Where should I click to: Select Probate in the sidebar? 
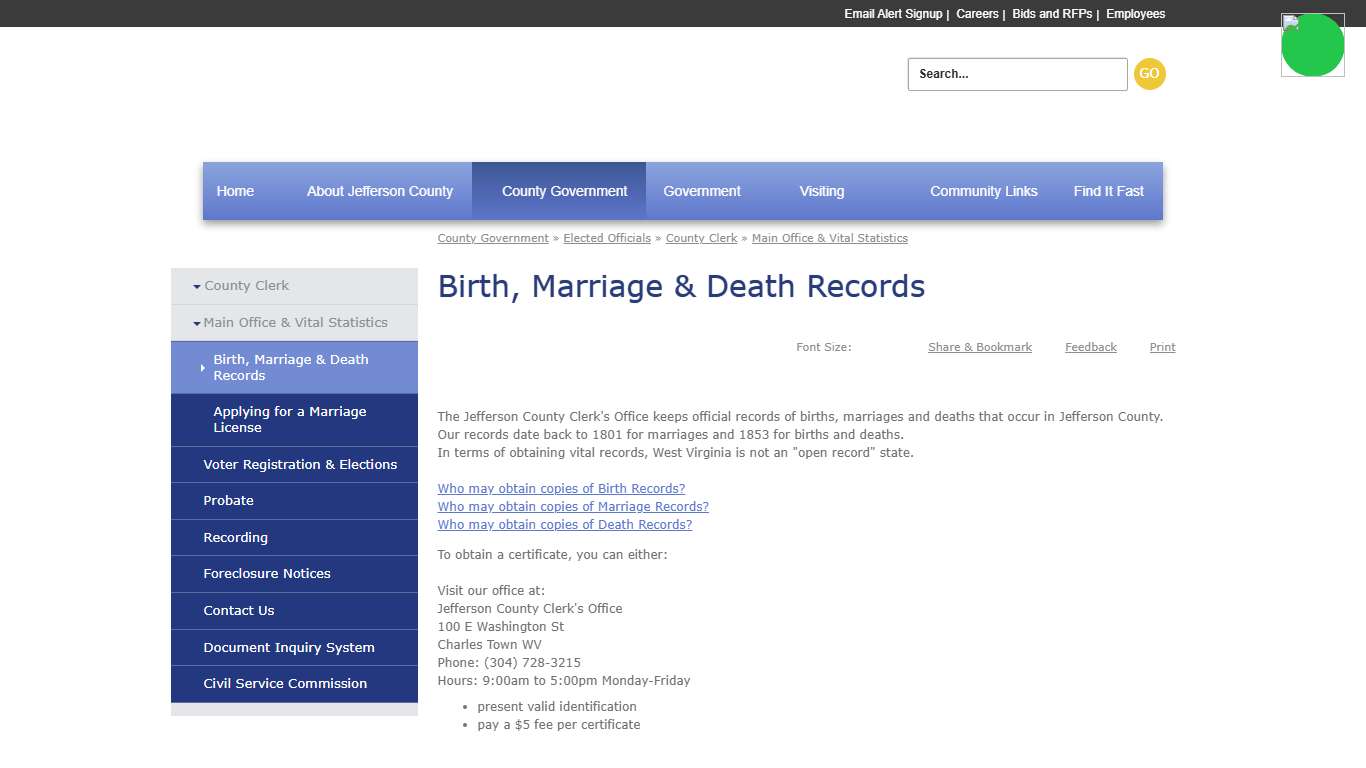228,501
